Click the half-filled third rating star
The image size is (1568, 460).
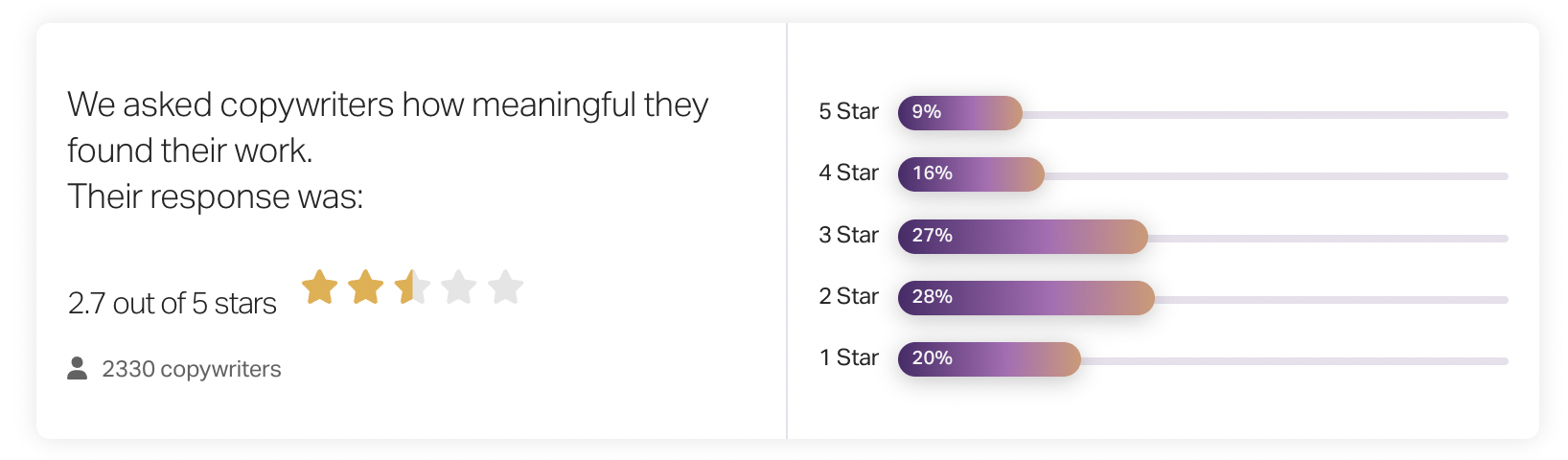[x=412, y=287]
